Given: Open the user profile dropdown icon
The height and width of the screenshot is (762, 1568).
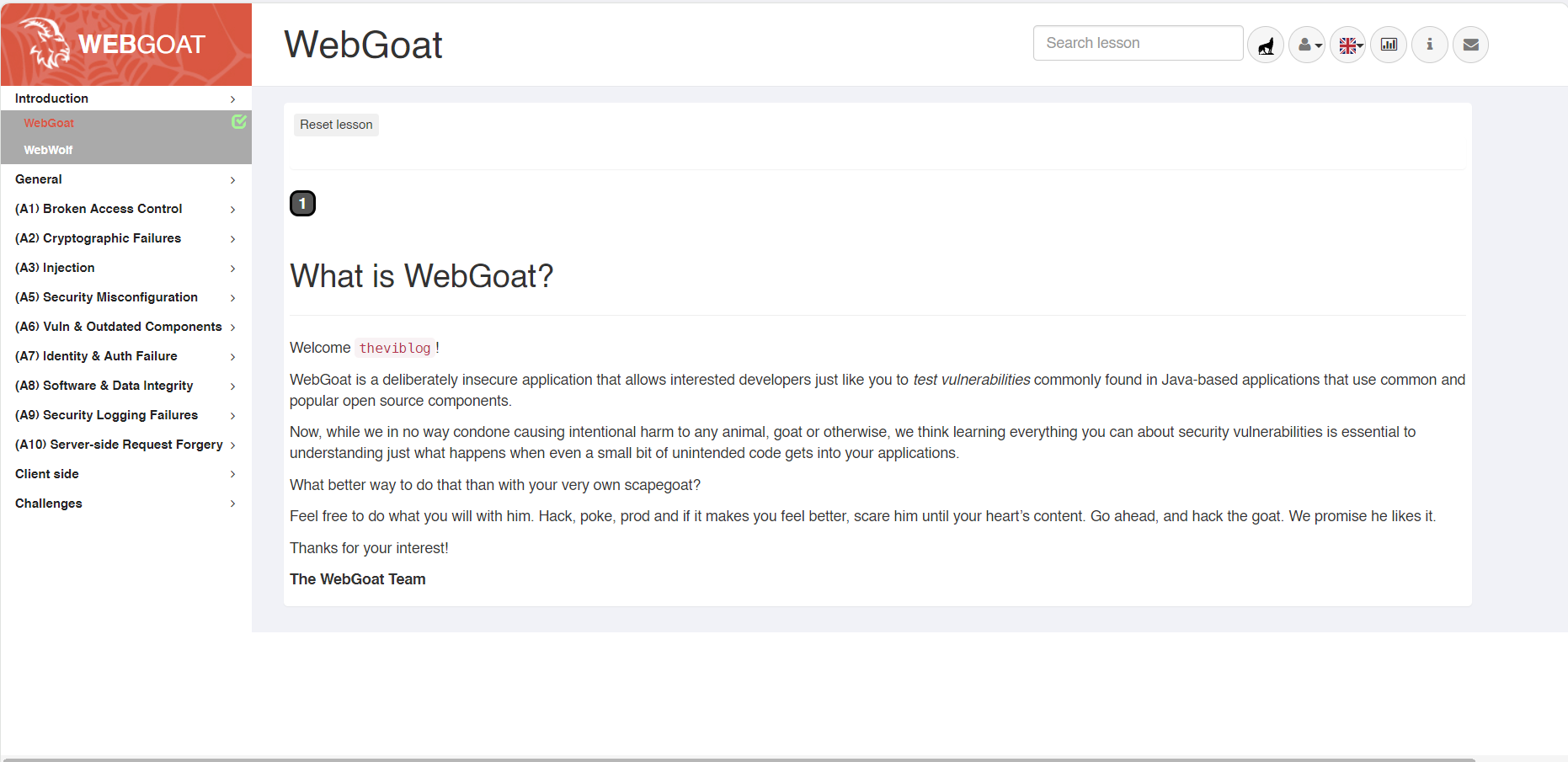Looking at the screenshot, I should 1307,45.
